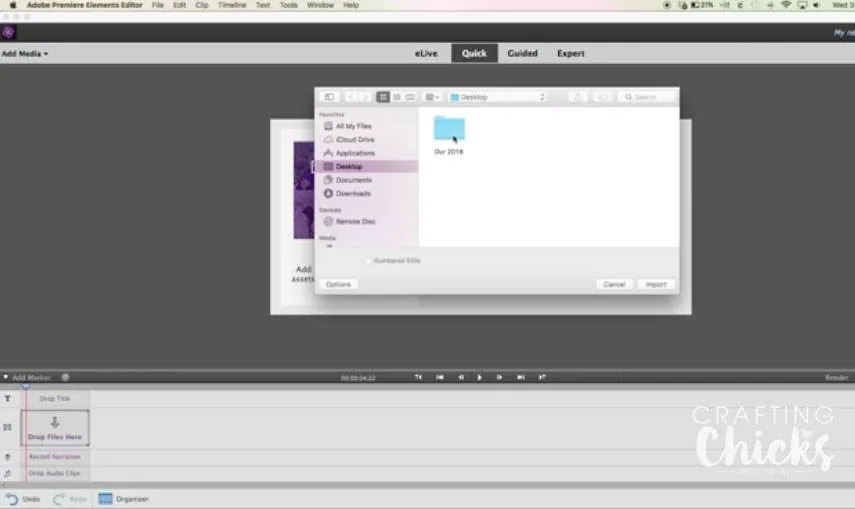Screen dimensions: 855x509
Task: Select column view in file dialog
Action: point(410,97)
